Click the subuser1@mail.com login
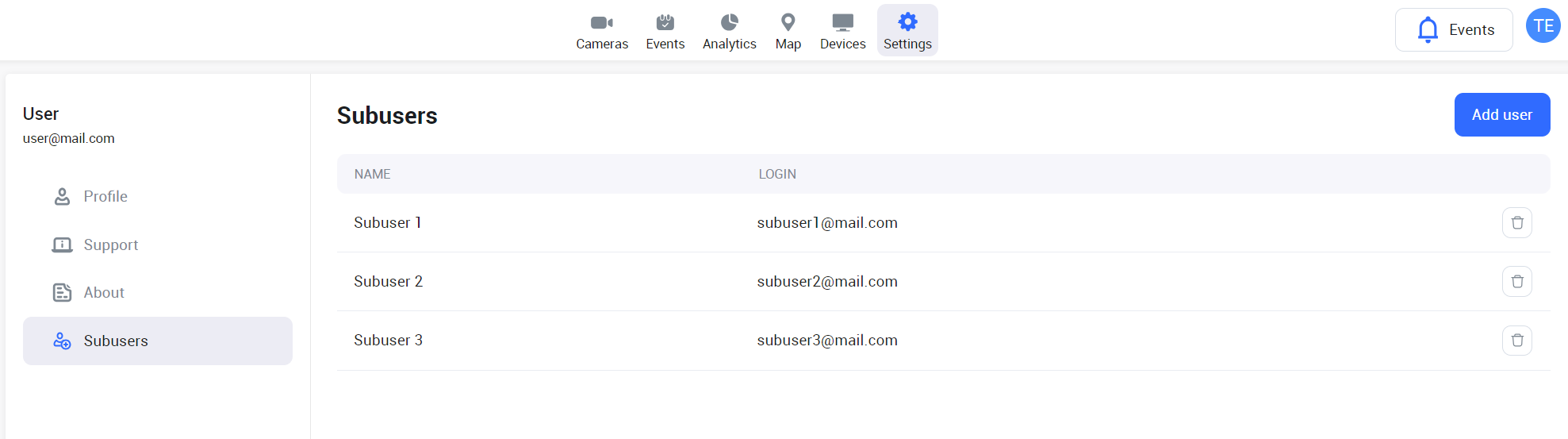 (x=826, y=223)
